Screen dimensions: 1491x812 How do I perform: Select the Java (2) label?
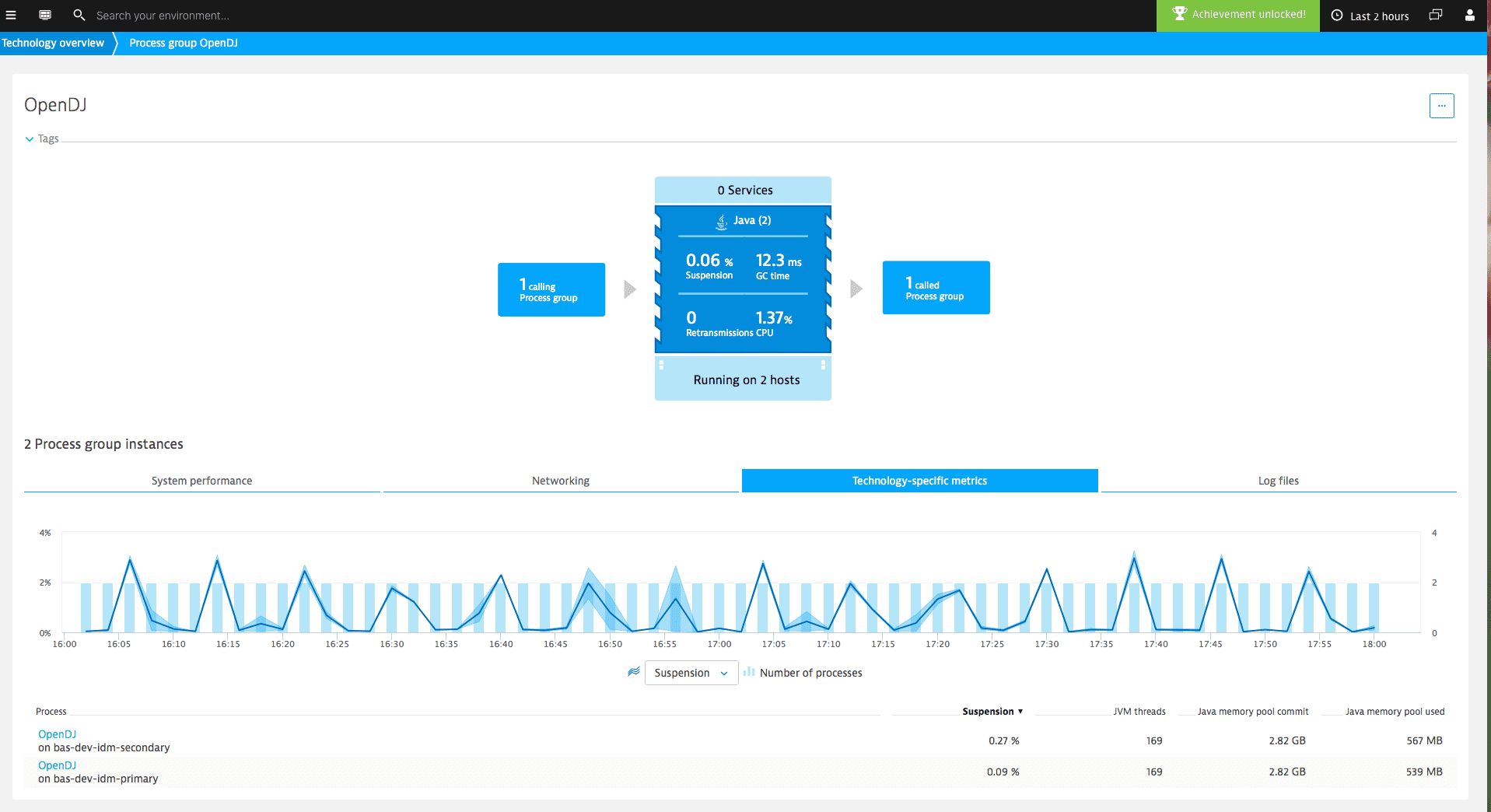752,220
